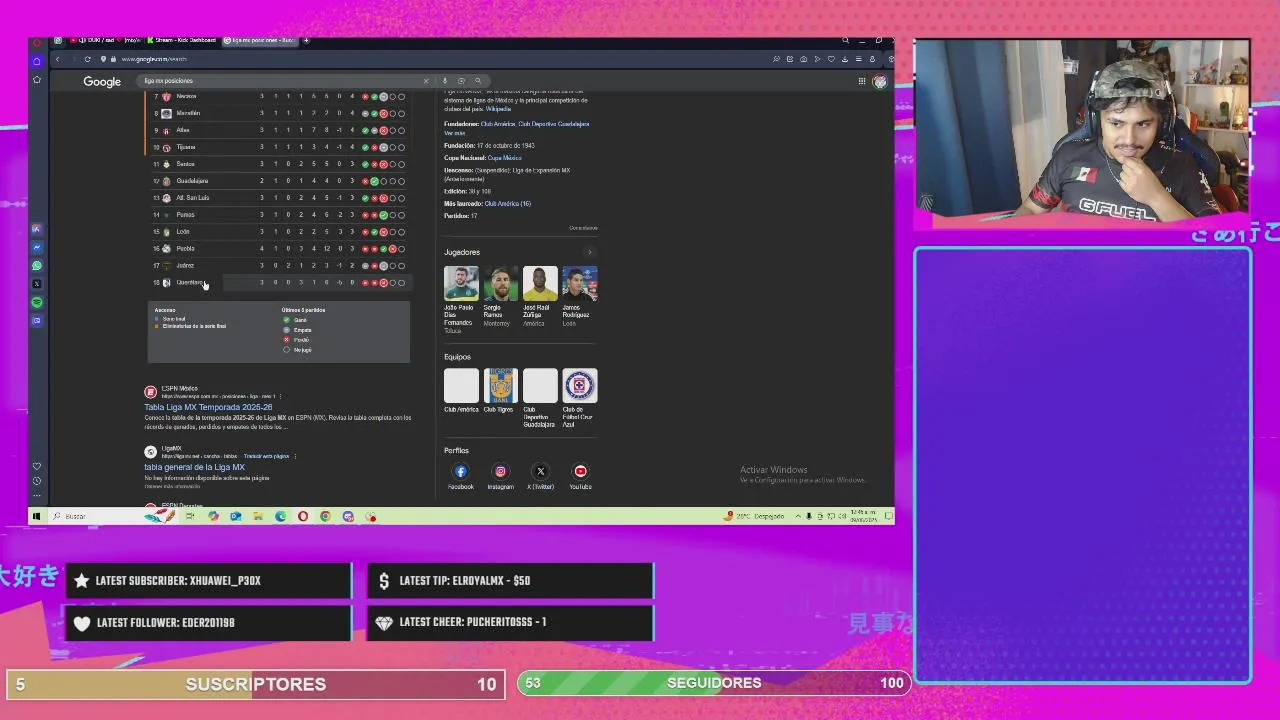Open Aria AI in the Opera sidebar

click(37, 229)
